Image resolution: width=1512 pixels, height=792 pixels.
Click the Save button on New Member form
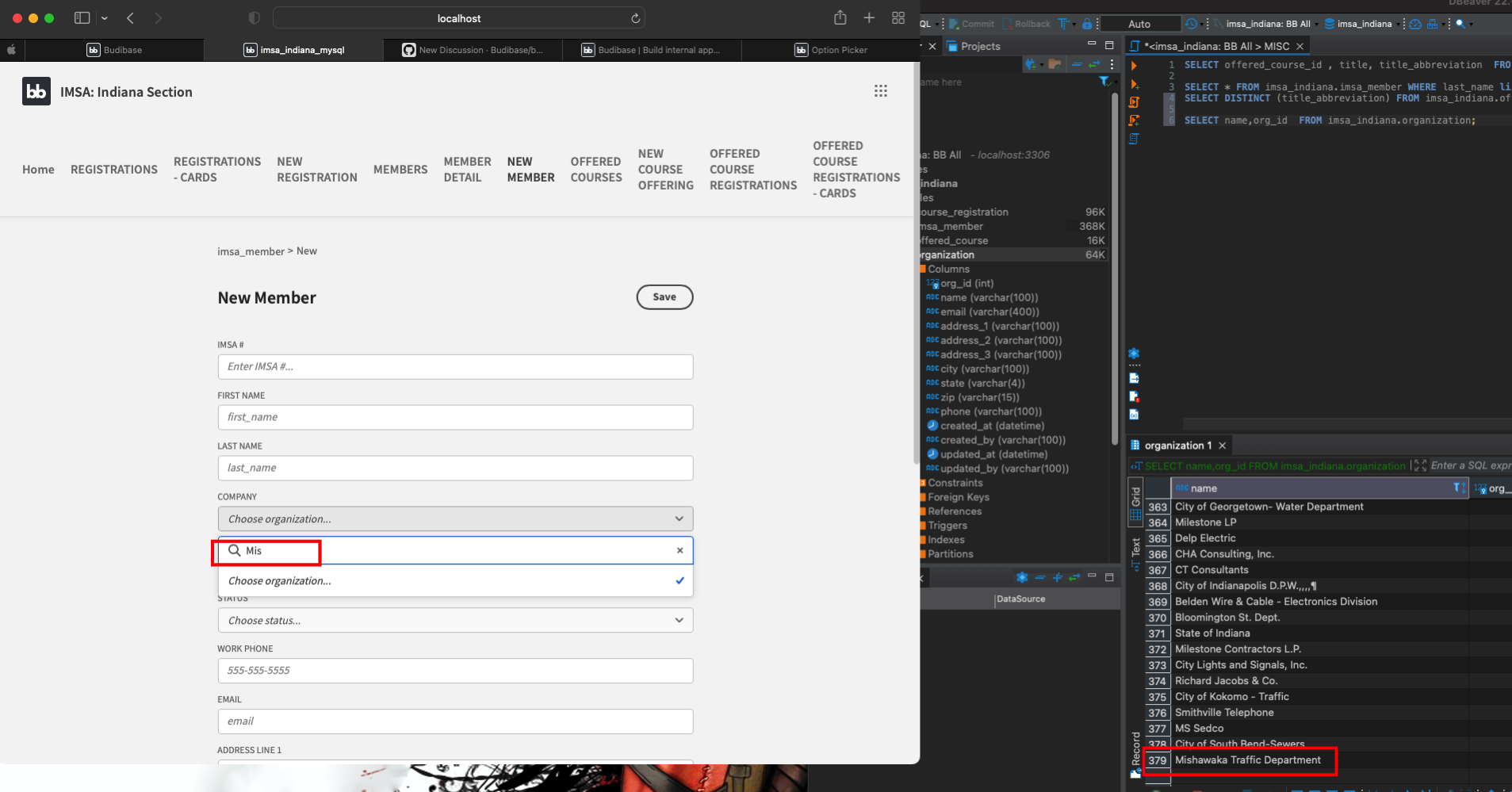pyautogui.click(x=664, y=297)
